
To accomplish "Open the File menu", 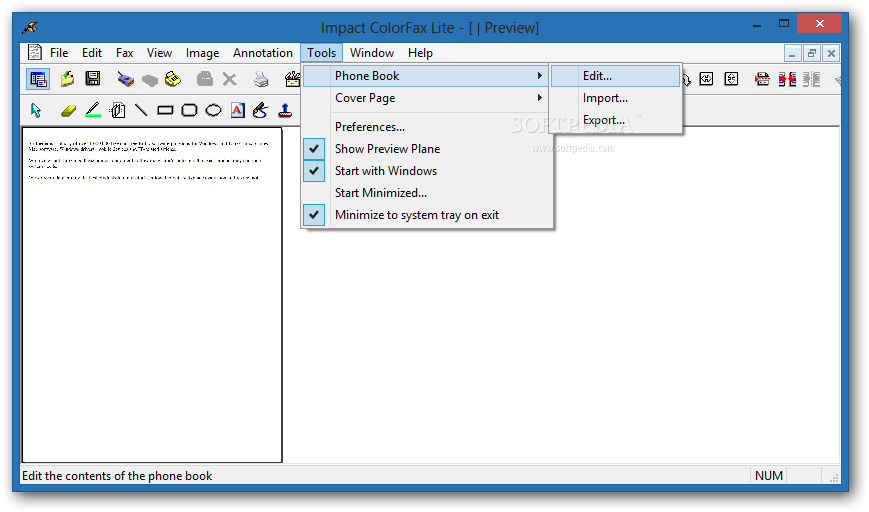I will coord(59,53).
